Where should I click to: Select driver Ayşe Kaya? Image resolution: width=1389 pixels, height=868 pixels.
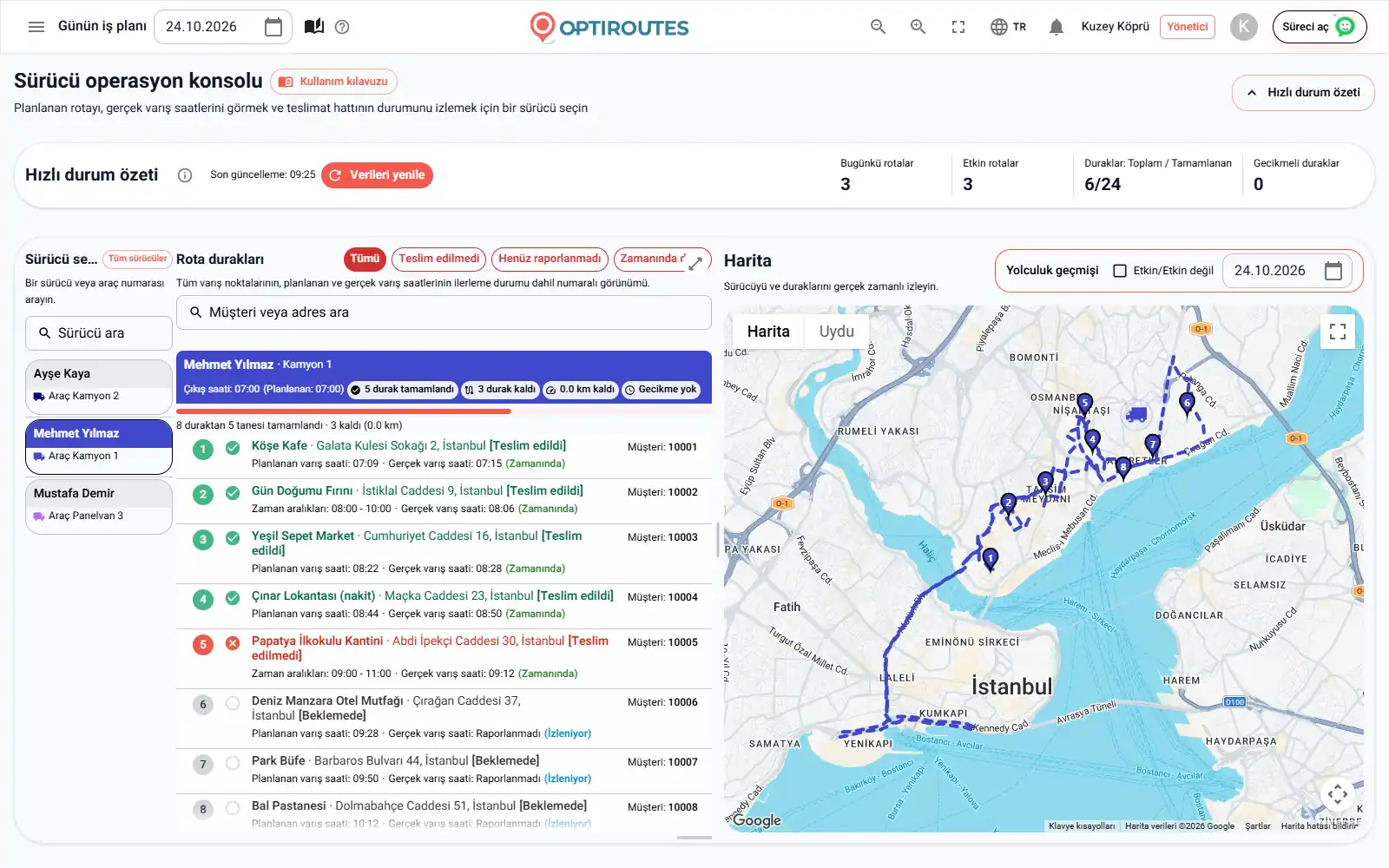coord(99,386)
